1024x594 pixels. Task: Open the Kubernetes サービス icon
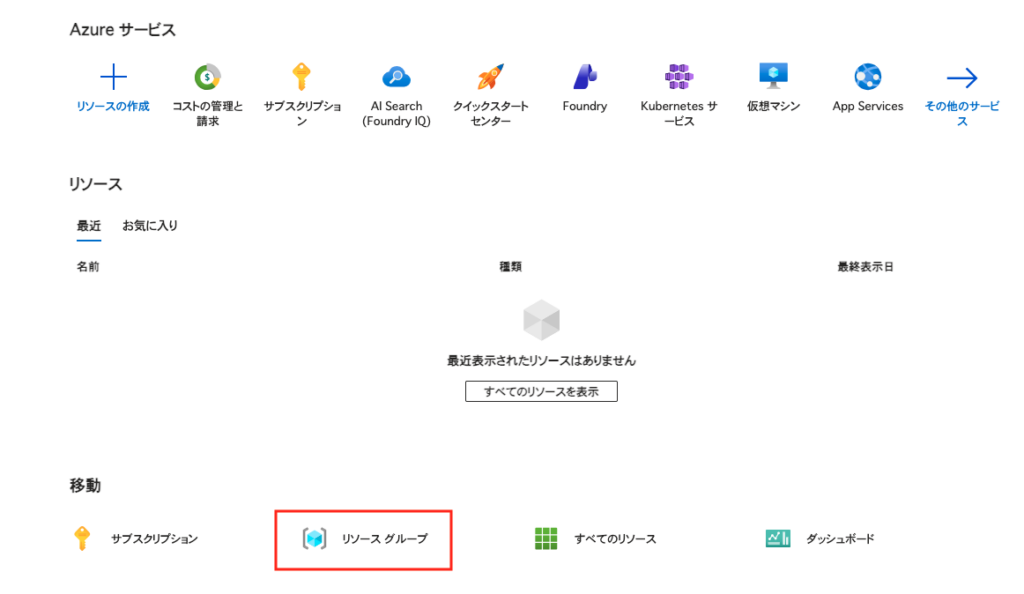pos(679,77)
